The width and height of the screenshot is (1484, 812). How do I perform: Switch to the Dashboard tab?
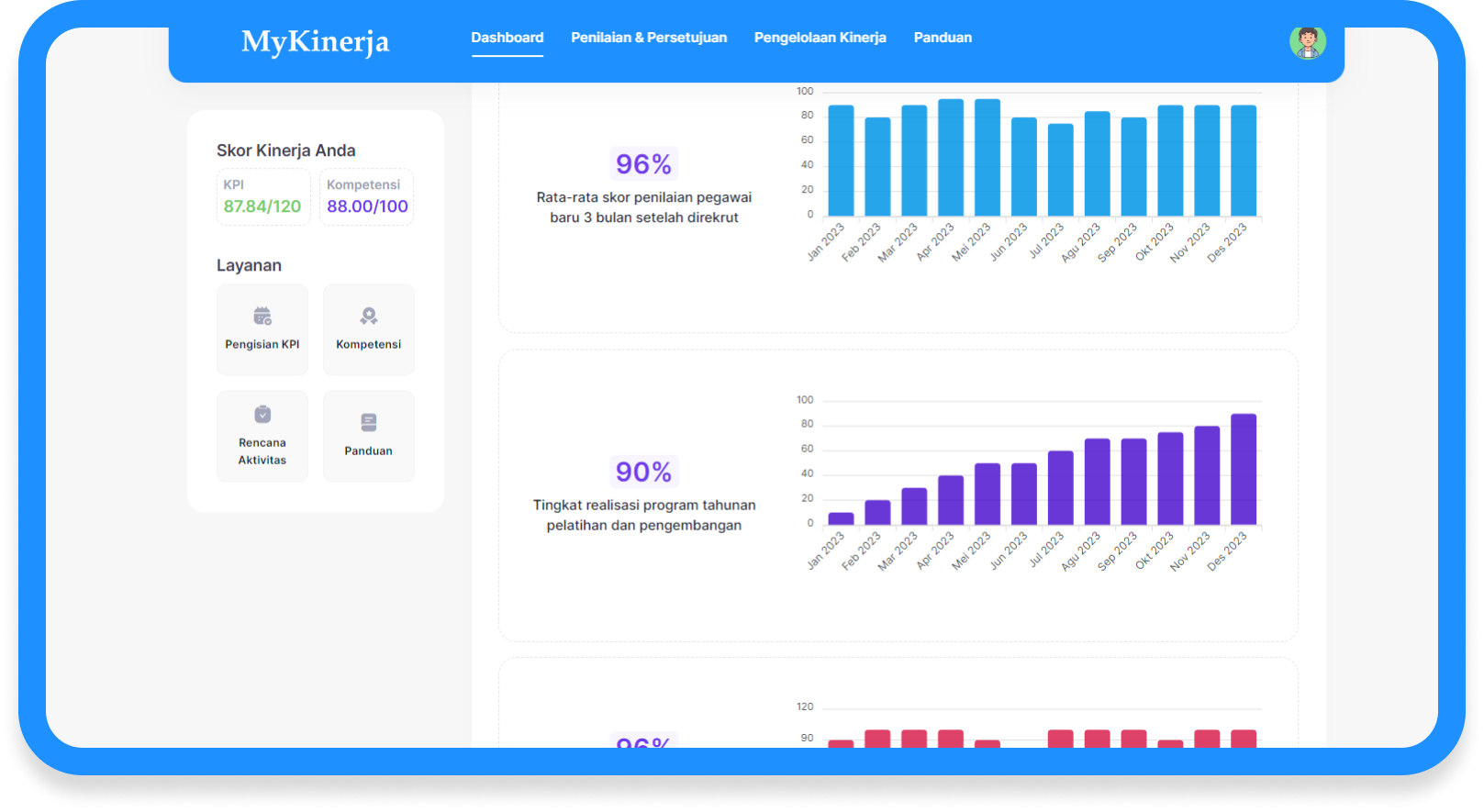click(x=508, y=38)
